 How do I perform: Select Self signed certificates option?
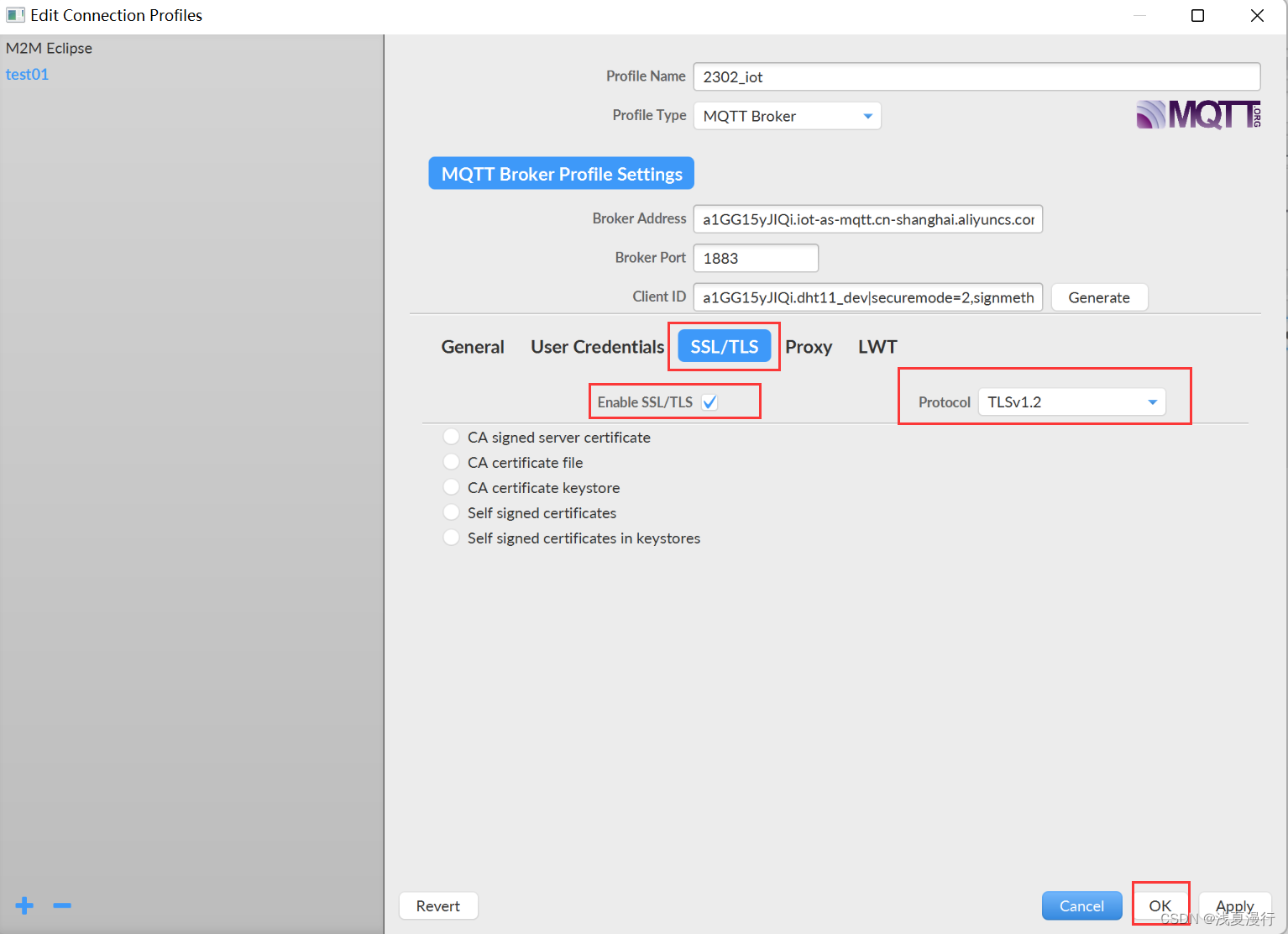[452, 512]
